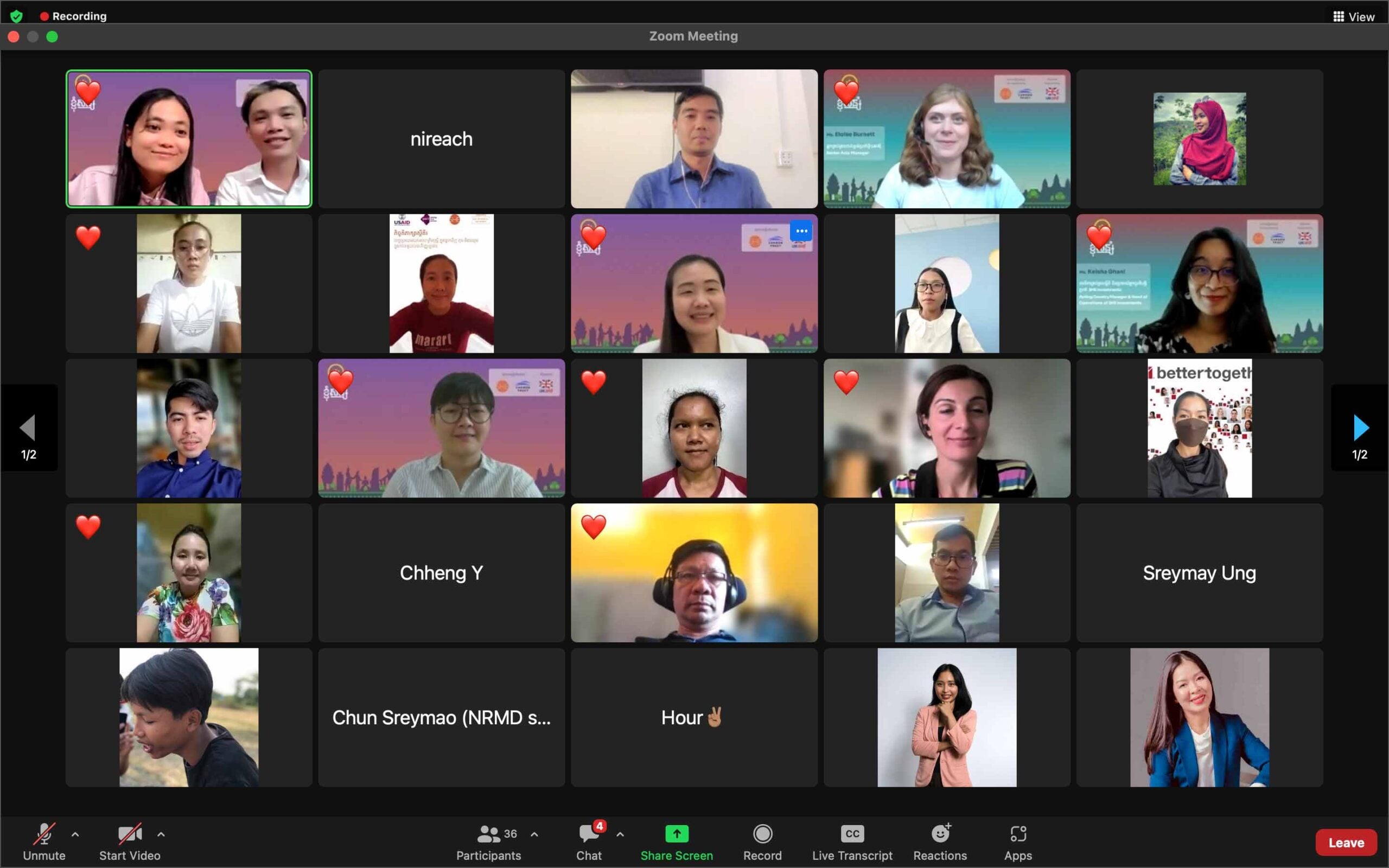This screenshot has width=1389, height=868.
Task: Open the View layout menu
Action: click(1353, 17)
